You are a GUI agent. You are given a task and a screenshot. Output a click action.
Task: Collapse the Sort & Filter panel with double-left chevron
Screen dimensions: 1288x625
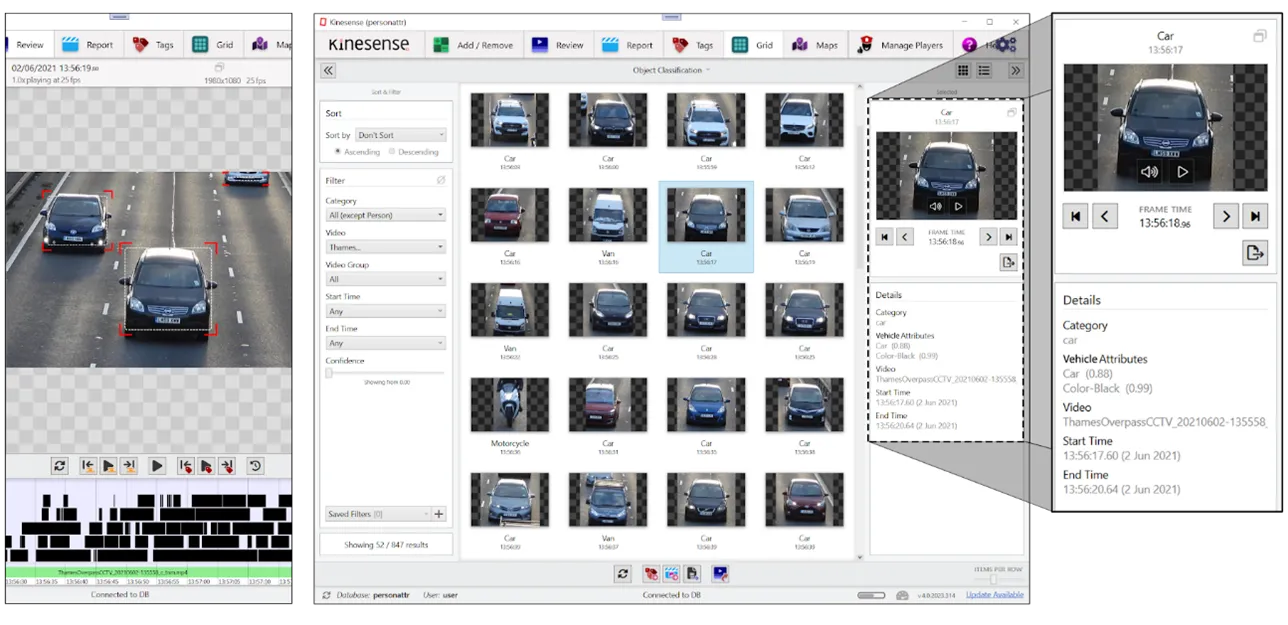(x=328, y=71)
